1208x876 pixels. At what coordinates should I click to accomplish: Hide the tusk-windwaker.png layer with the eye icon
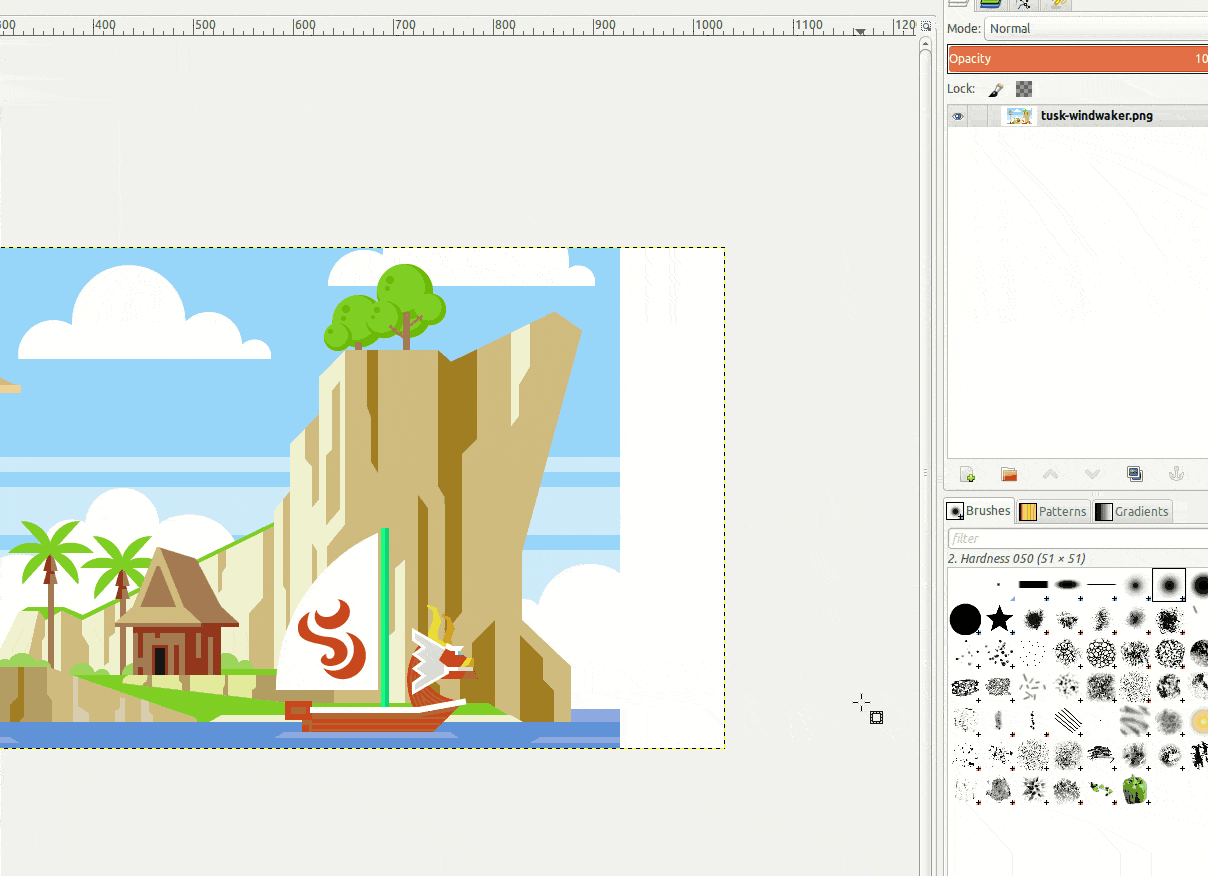click(x=958, y=116)
